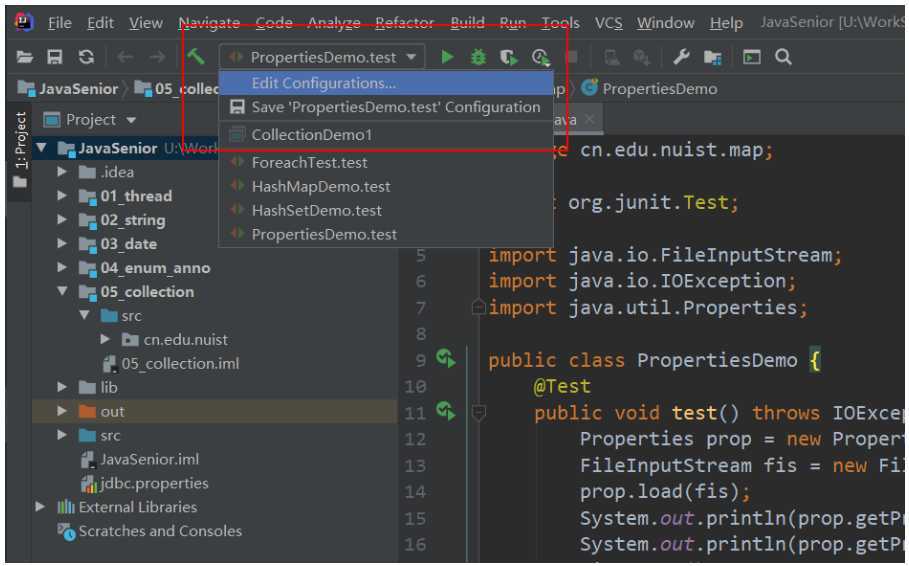909x566 pixels.
Task: Click the IntelliJ IDEA logo icon
Action: pos(24,22)
